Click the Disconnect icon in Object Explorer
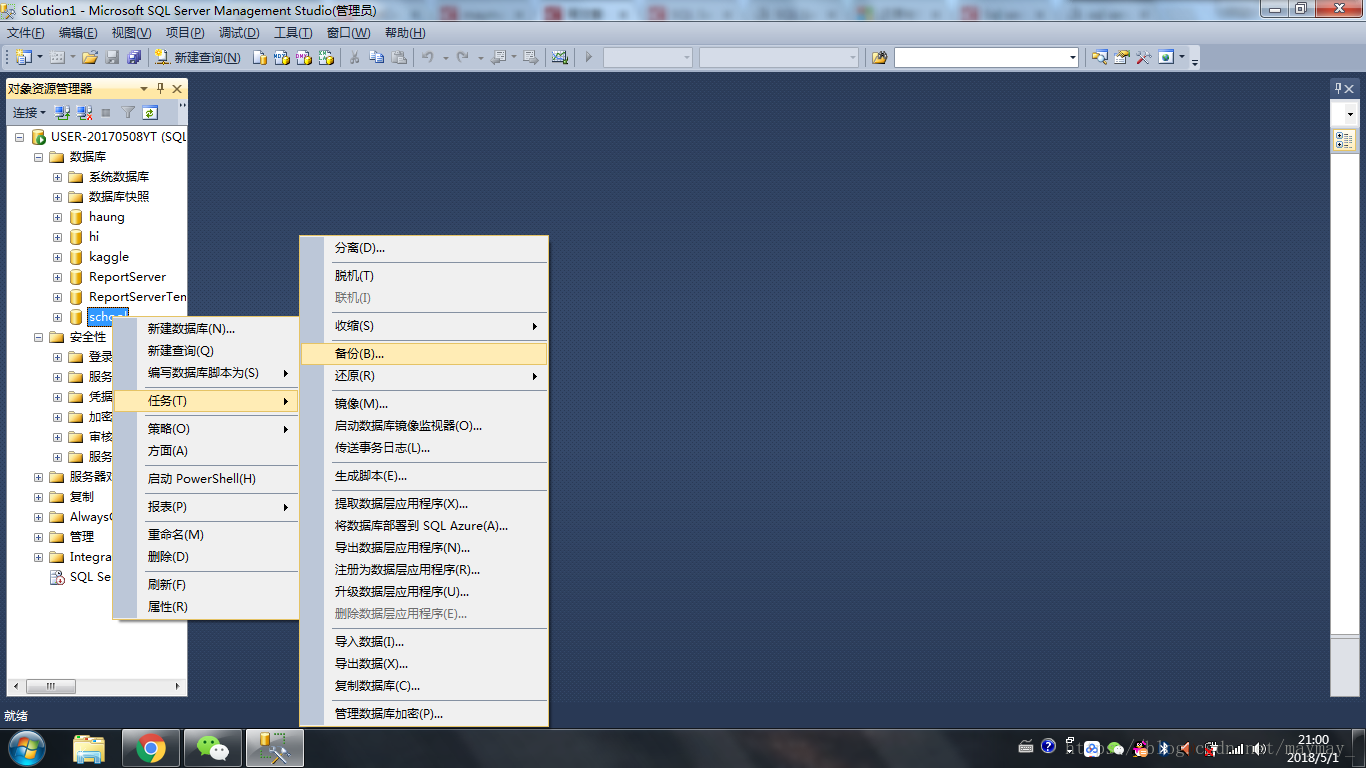1366x768 pixels. (x=84, y=113)
